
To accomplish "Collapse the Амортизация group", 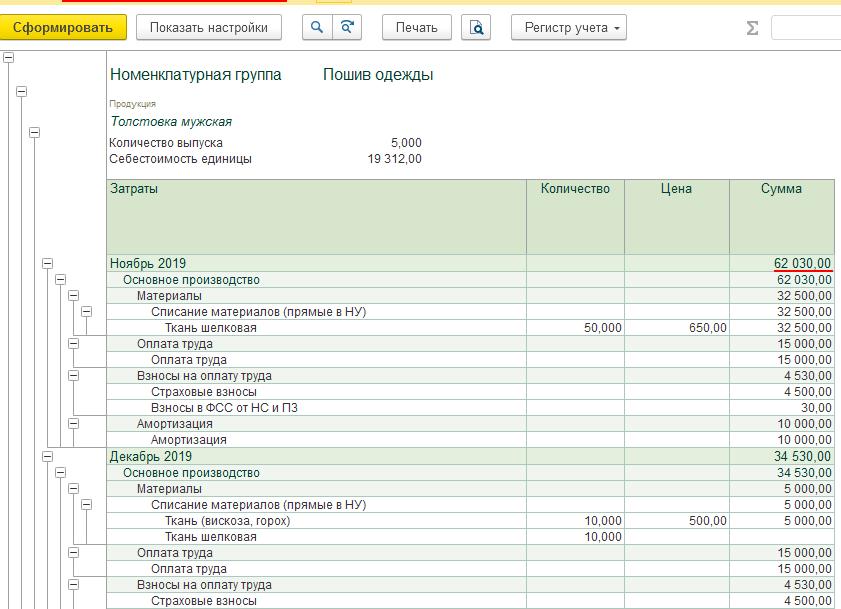I will tap(73, 423).
